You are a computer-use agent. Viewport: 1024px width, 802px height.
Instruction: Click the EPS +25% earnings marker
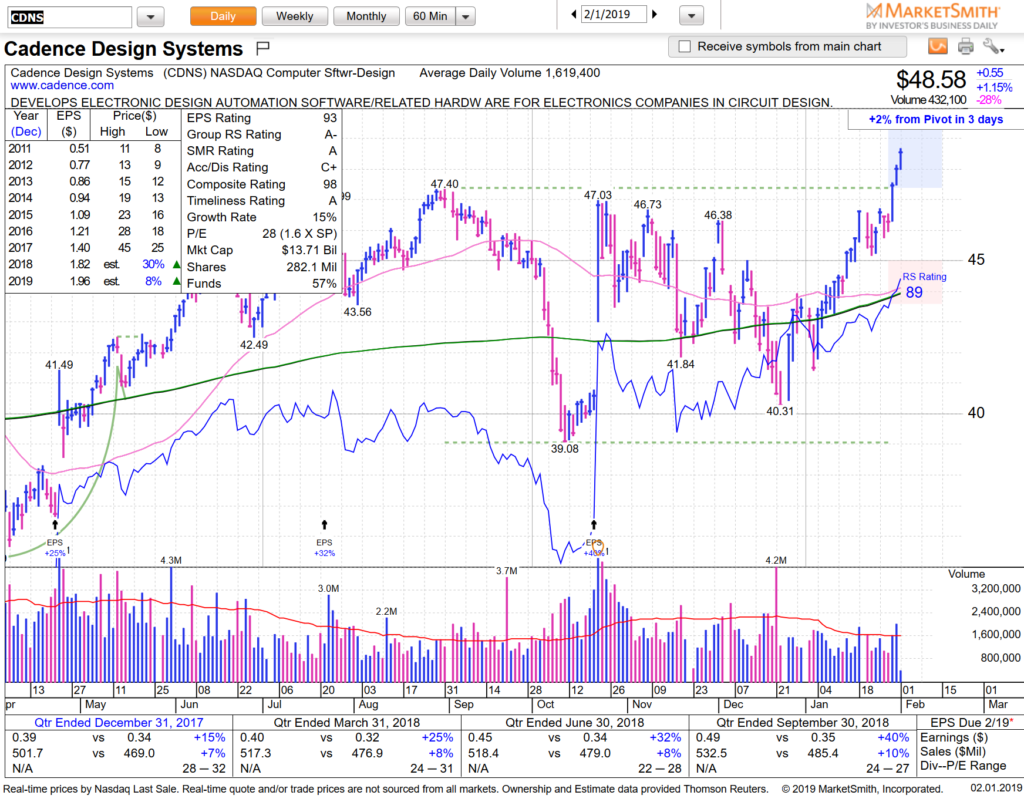pos(55,547)
